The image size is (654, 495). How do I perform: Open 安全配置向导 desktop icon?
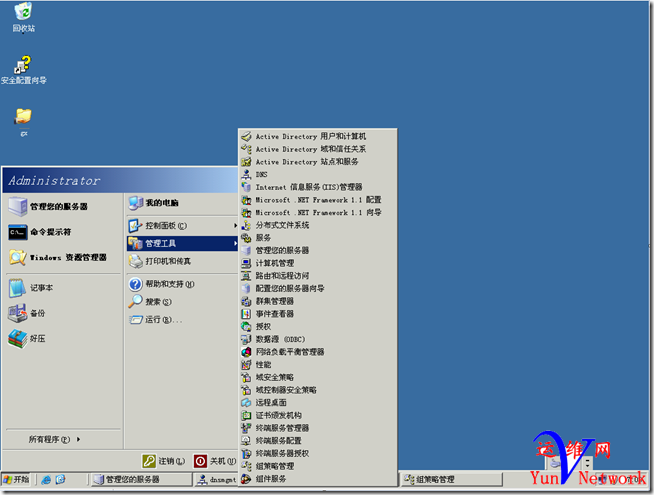pos(23,69)
